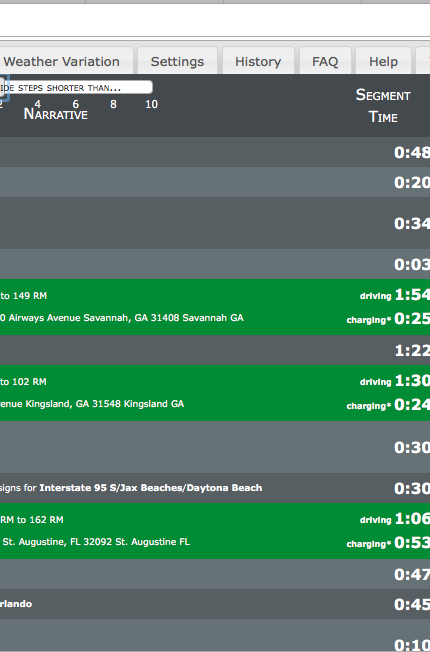Image resolution: width=430 pixels, height=652 pixels.
Task: Select the Kingsland GA charging stop row
Action: click(215, 393)
